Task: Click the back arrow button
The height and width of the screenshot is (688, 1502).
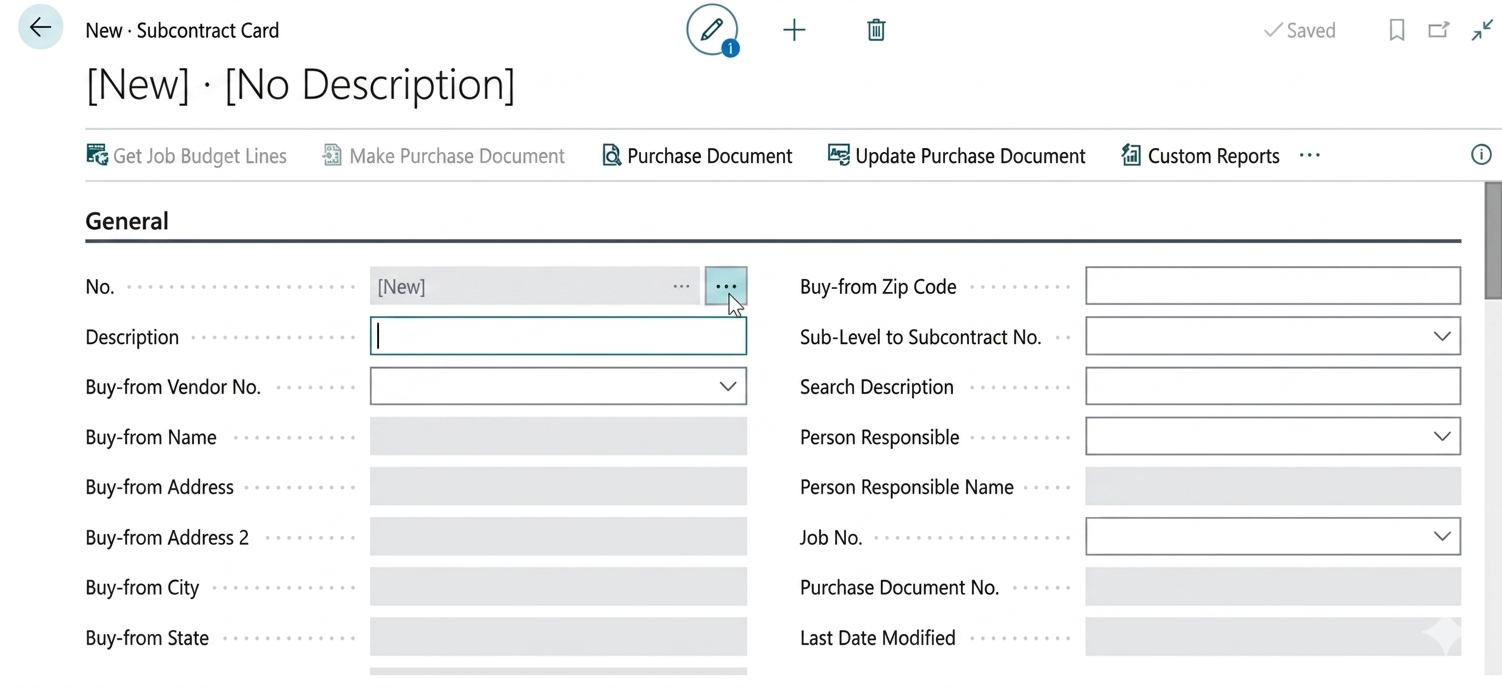Action: 40,28
